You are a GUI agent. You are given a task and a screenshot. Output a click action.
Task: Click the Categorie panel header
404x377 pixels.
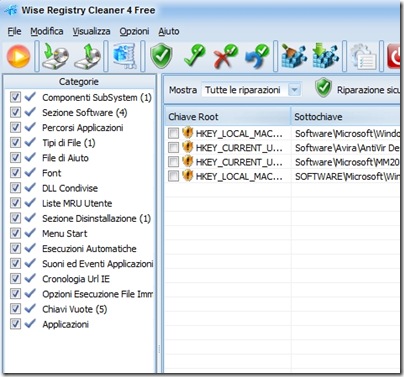click(x=79, y=82)
